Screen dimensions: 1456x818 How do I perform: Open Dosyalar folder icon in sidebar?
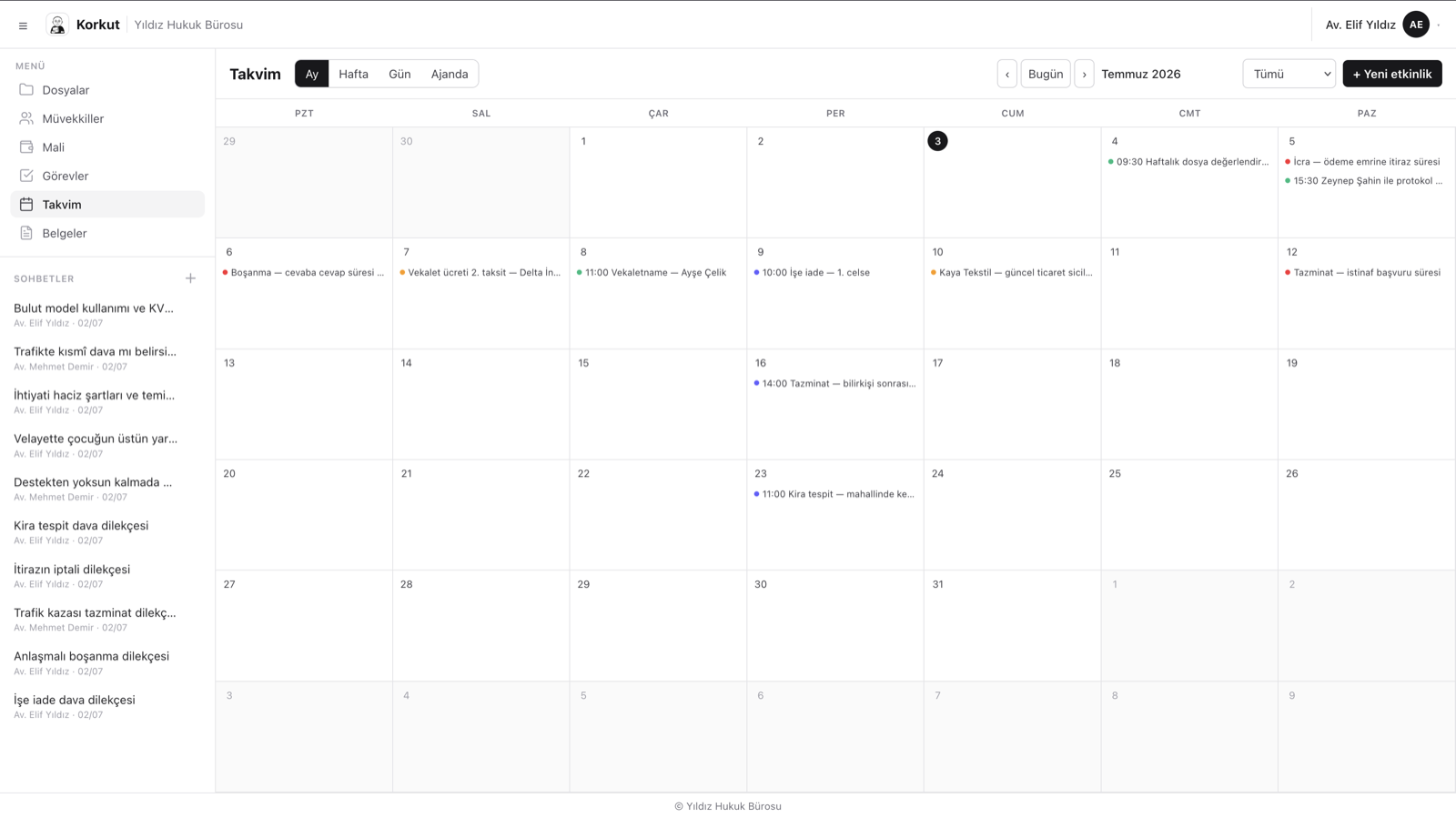click(26, 90)
